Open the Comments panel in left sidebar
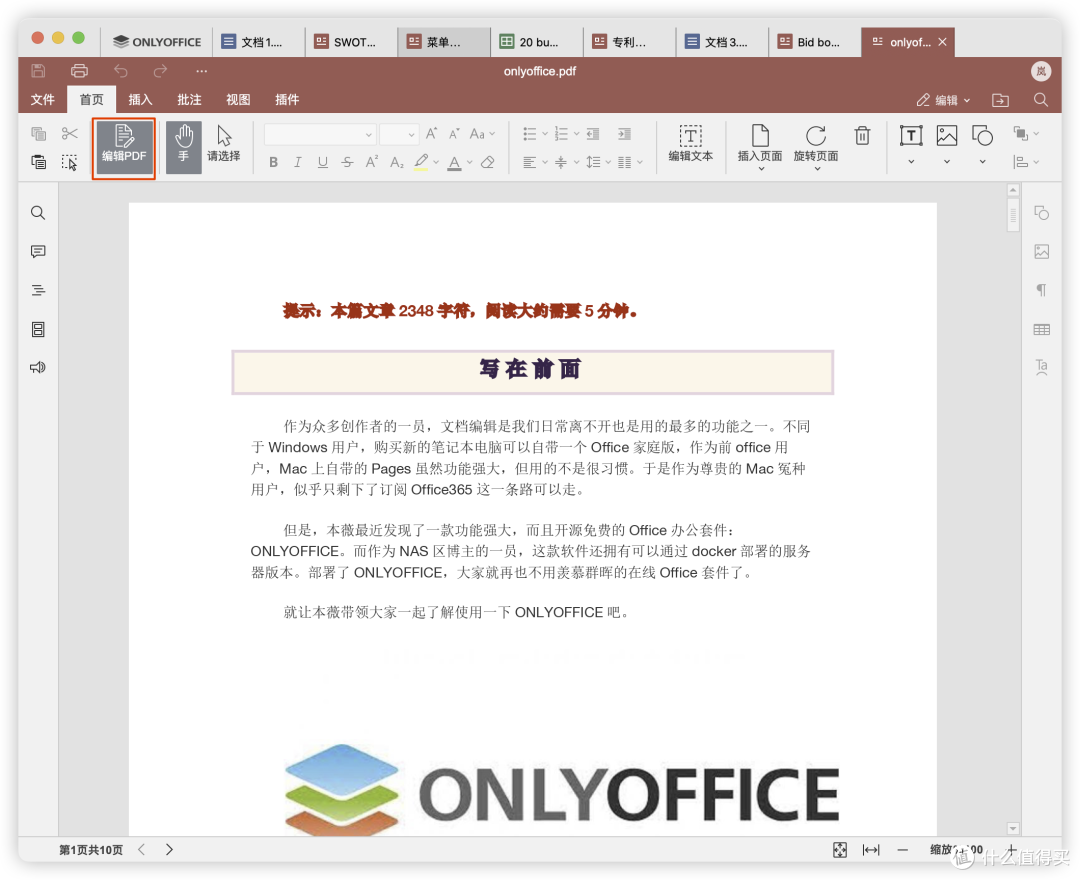1080x880 pixels. pos(39,251)
